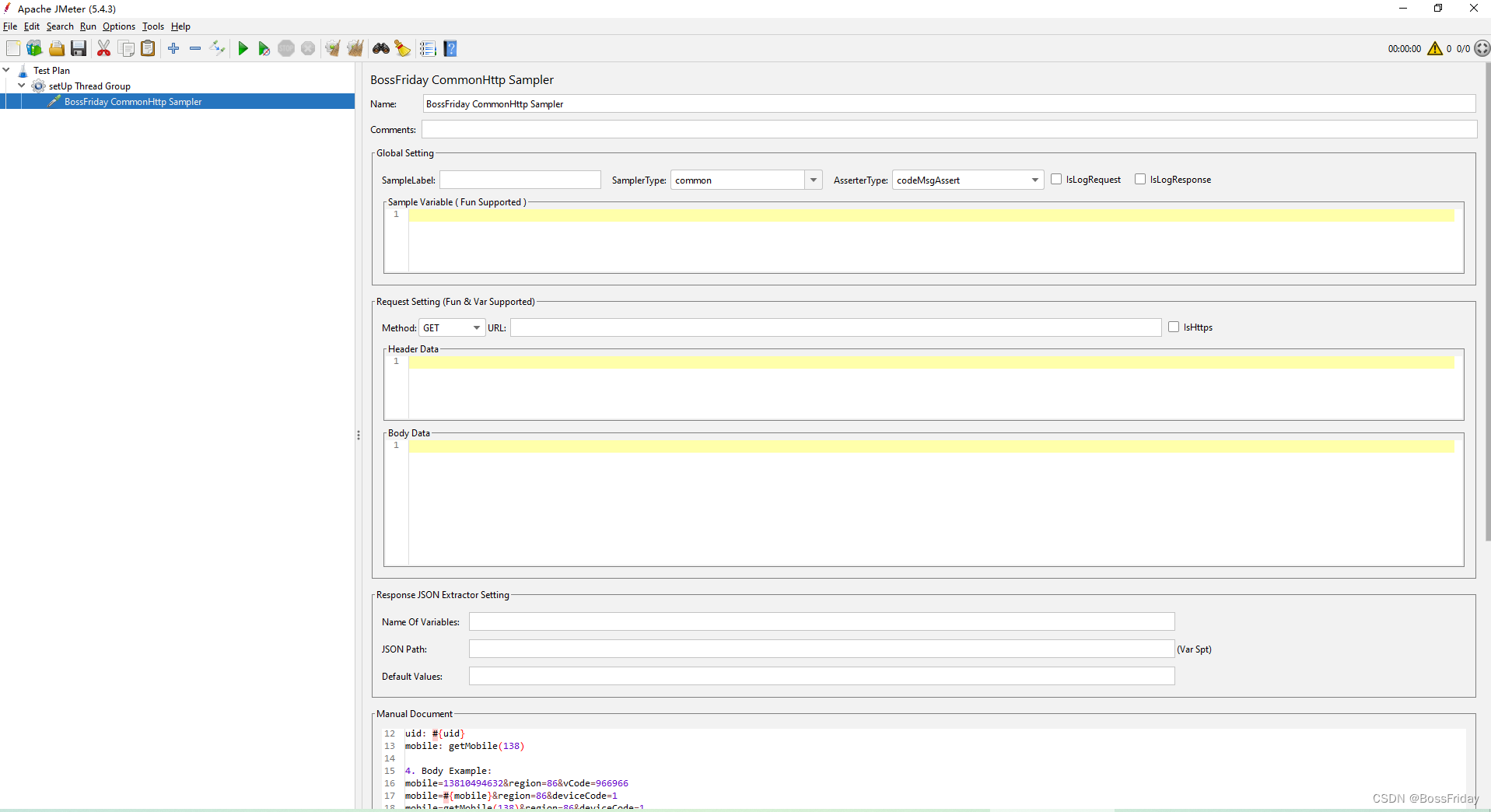Click the Shutdown test icon
Screen dimensions: 1491x812
308,48
